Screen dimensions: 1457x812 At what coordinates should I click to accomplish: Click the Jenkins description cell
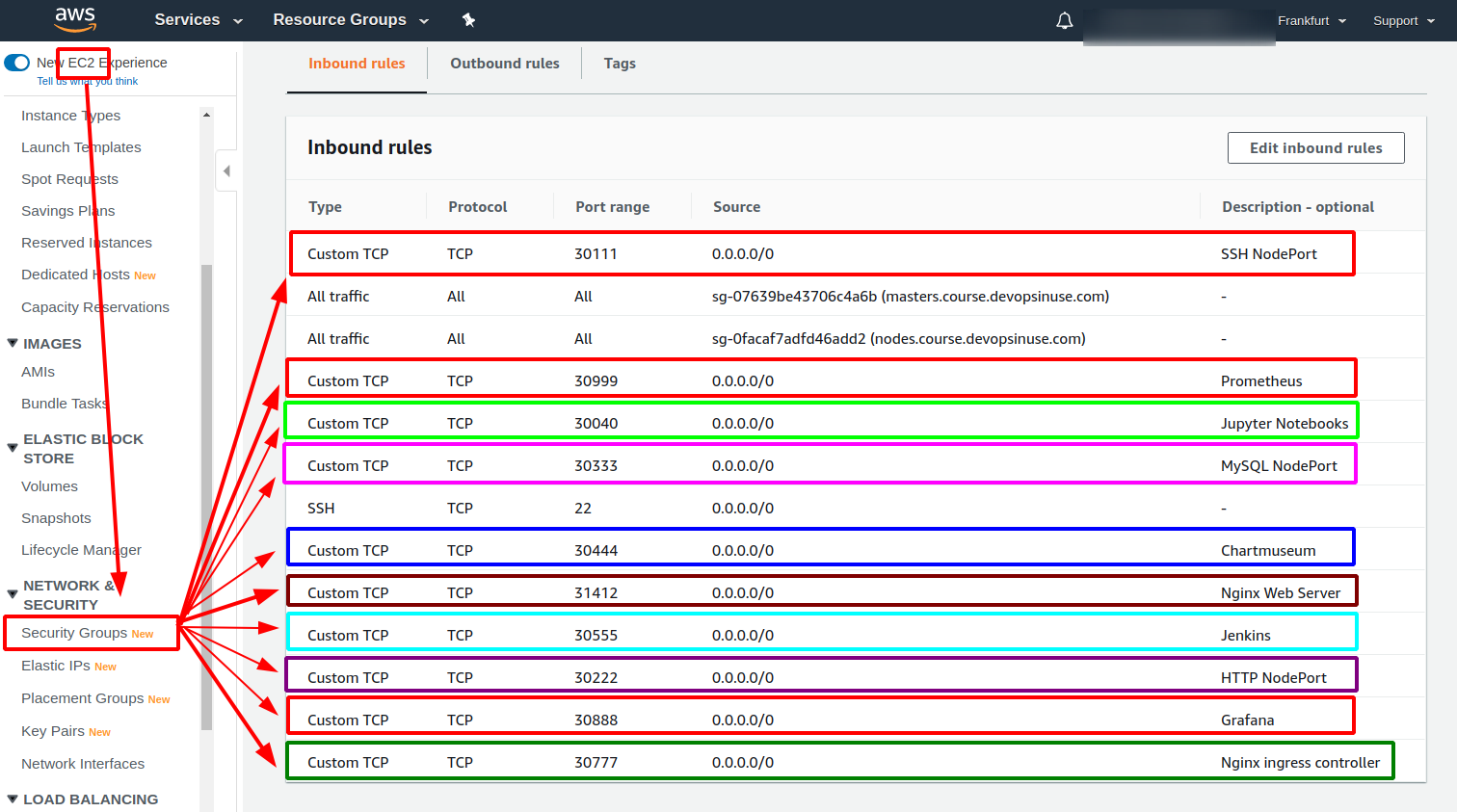click(1246, 636)
